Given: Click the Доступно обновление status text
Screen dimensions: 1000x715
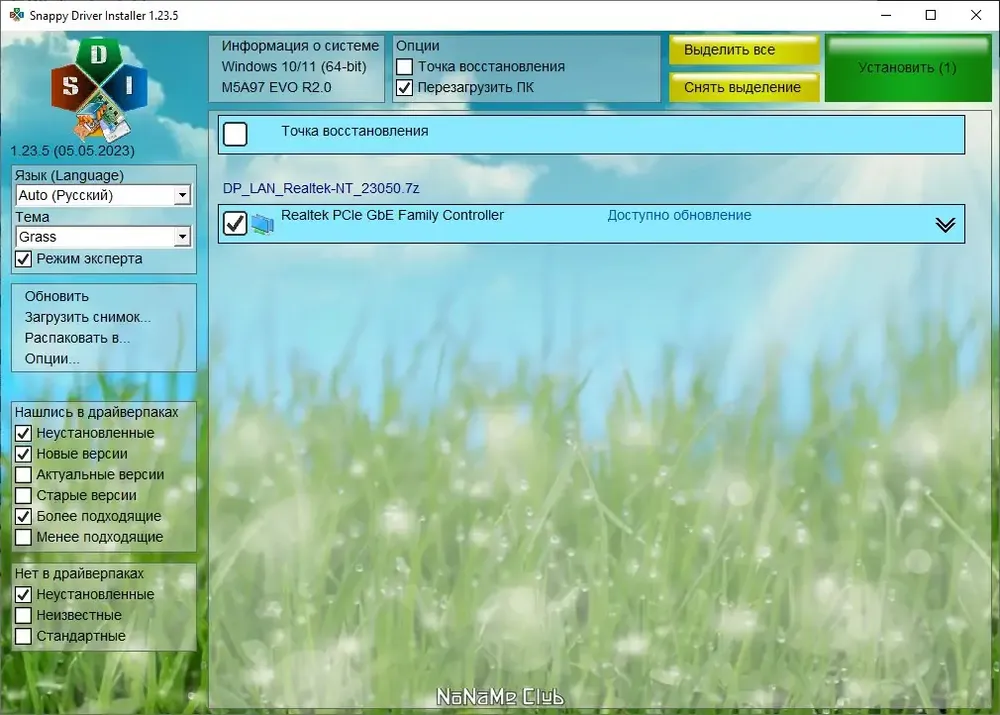Looking at the screenshot, I should click(x=679, y=216).
